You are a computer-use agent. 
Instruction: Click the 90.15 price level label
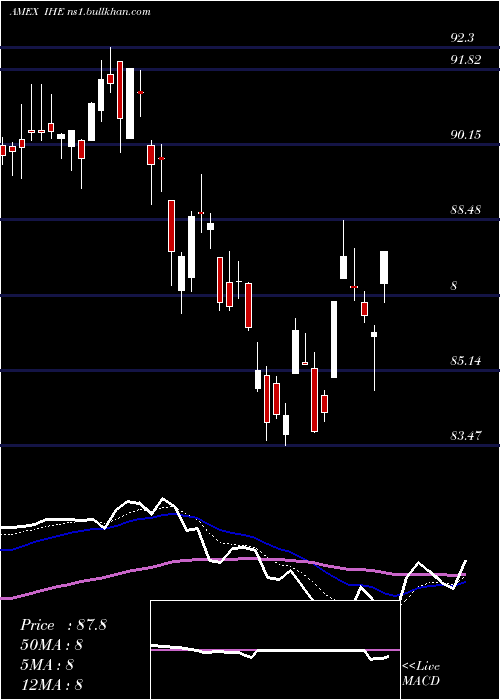click(466, 135)
